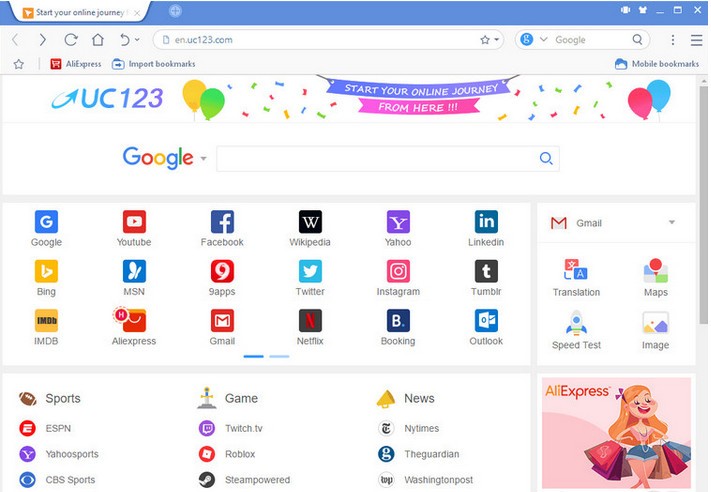
Task: Open the vertical three-dot menu
Action: (673, 40)
